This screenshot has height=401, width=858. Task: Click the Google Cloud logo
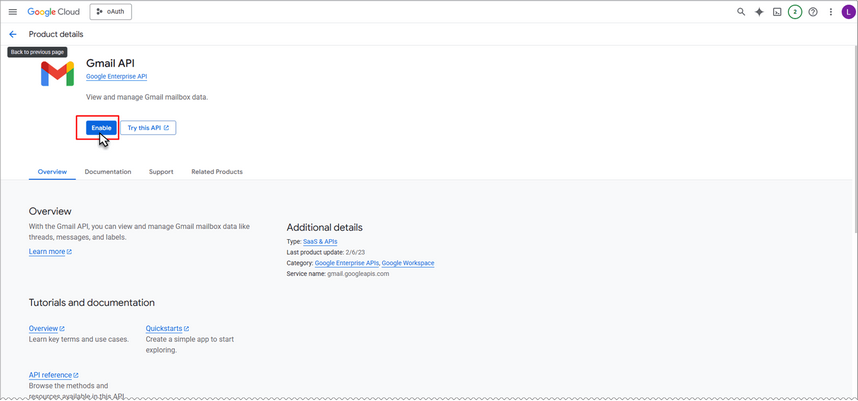tap(54, 11)
